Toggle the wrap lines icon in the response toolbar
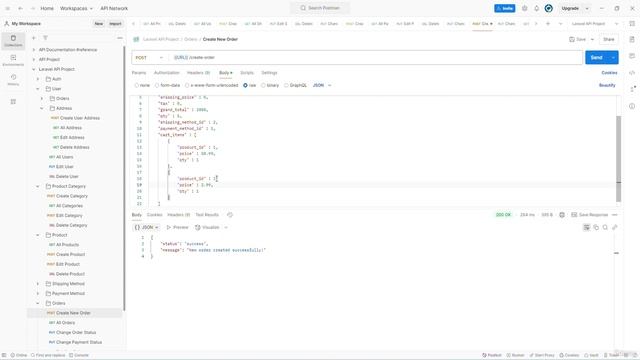 587,227
